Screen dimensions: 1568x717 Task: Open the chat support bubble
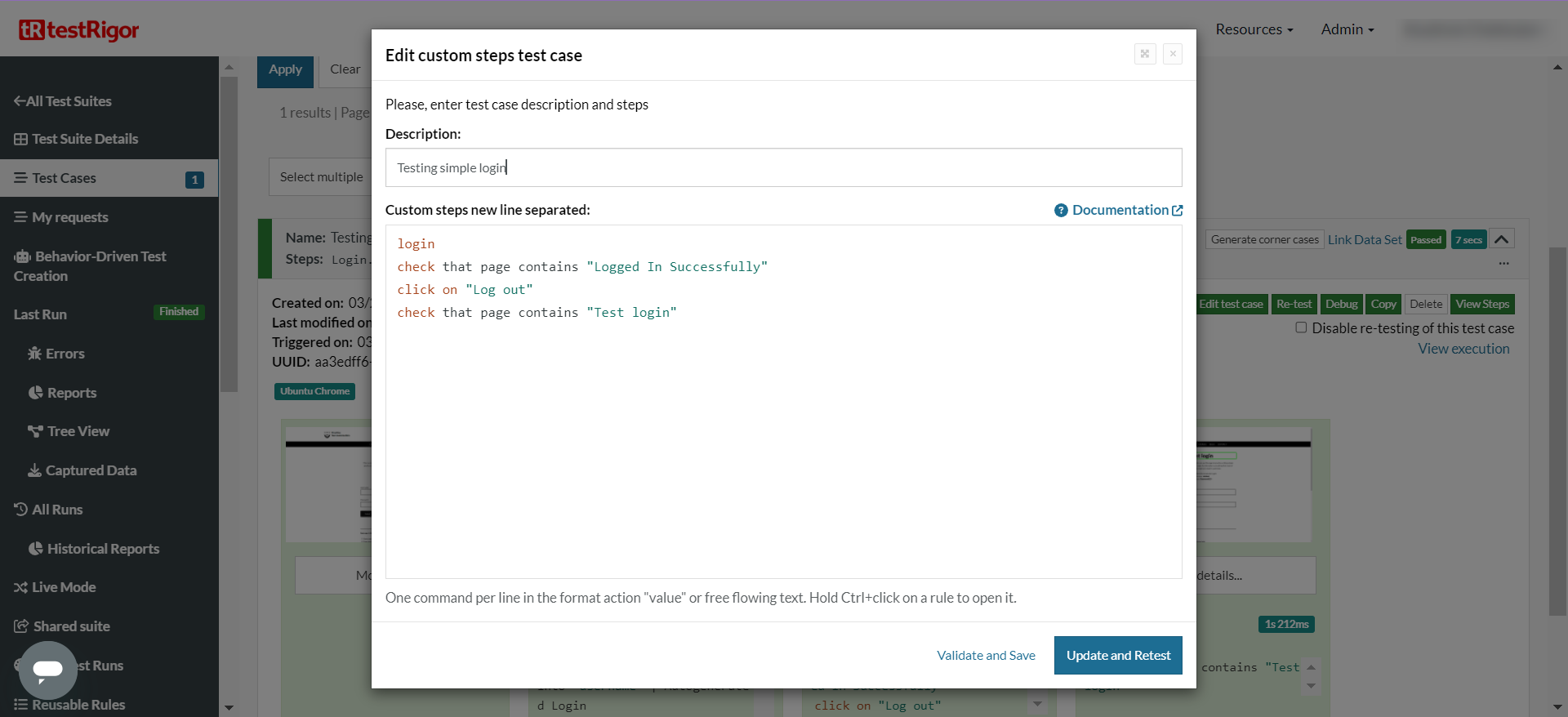point(48,670)
